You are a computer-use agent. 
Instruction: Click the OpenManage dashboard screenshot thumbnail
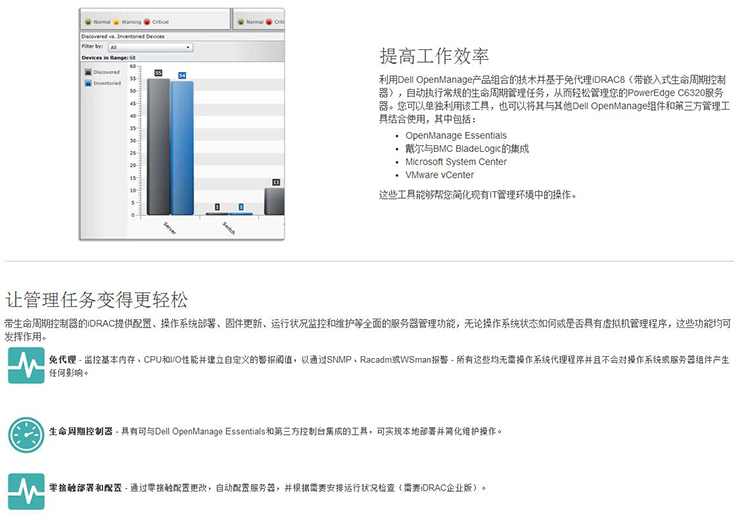click(x=182, y=125)
